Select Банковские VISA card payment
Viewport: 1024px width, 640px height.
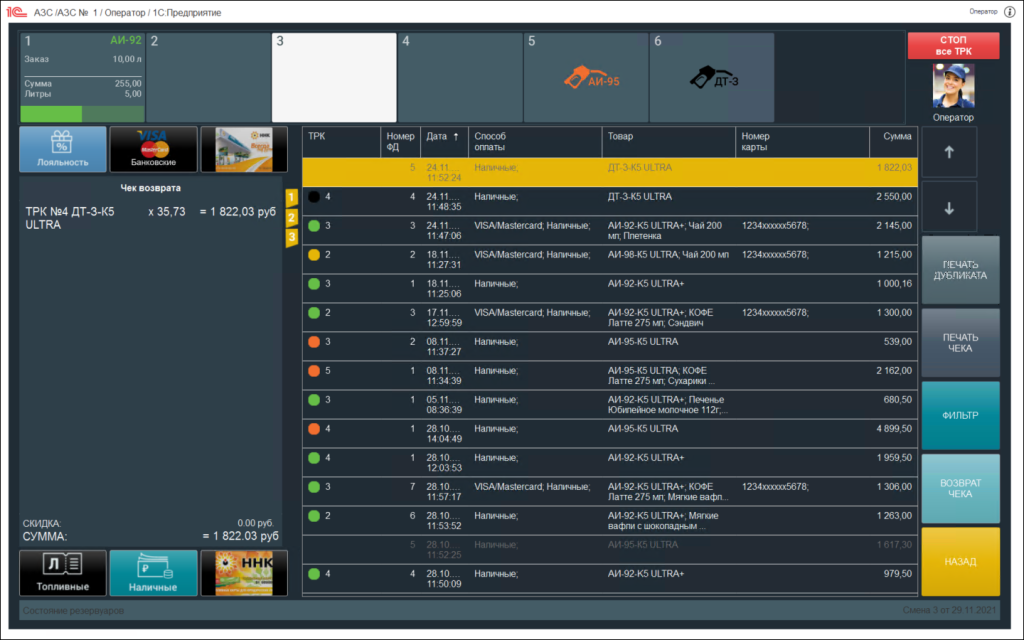coord(153,149)
